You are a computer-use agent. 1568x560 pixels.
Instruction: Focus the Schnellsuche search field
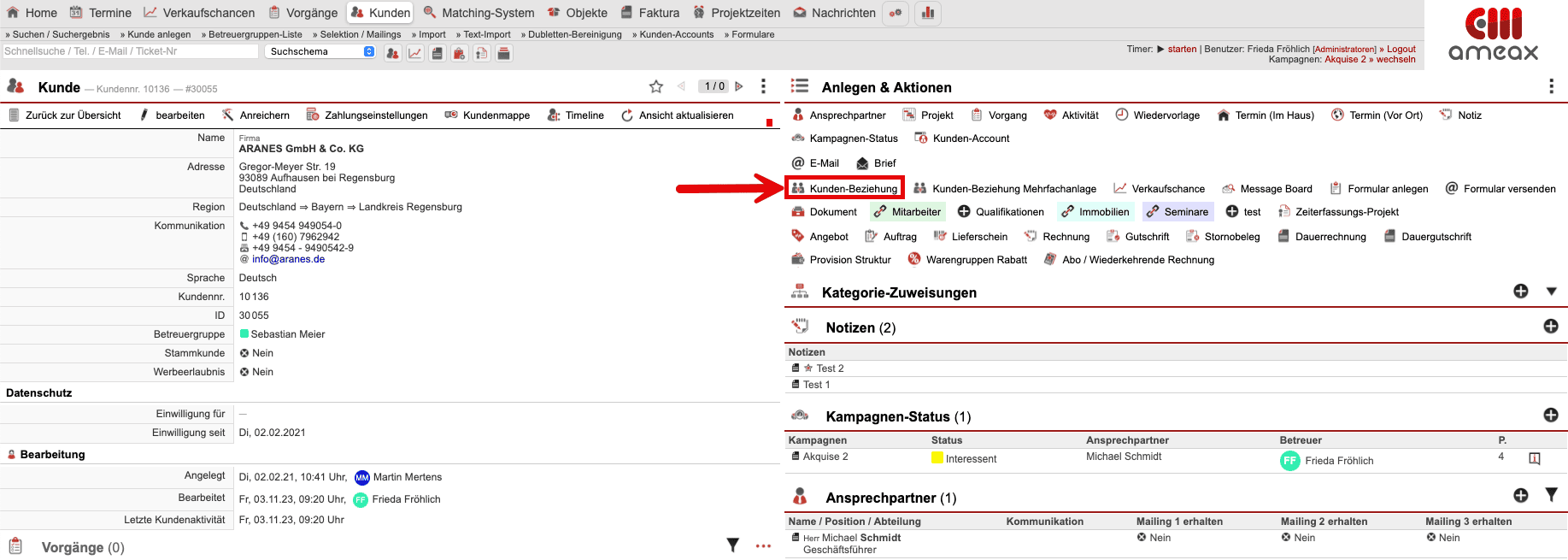(x=130, y=51)
